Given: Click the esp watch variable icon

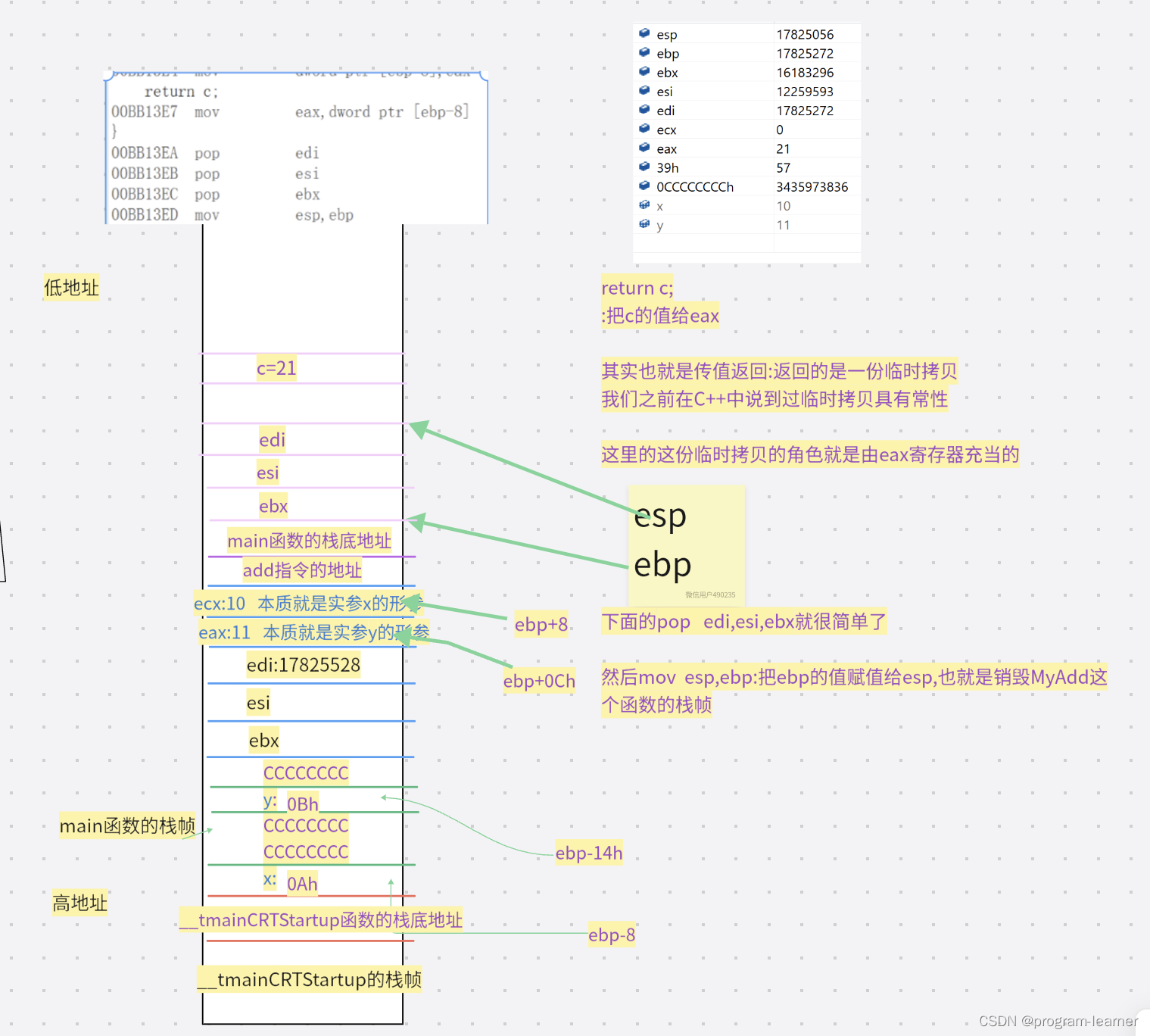Looking at the screenshot, I should (x=644, y=33).
